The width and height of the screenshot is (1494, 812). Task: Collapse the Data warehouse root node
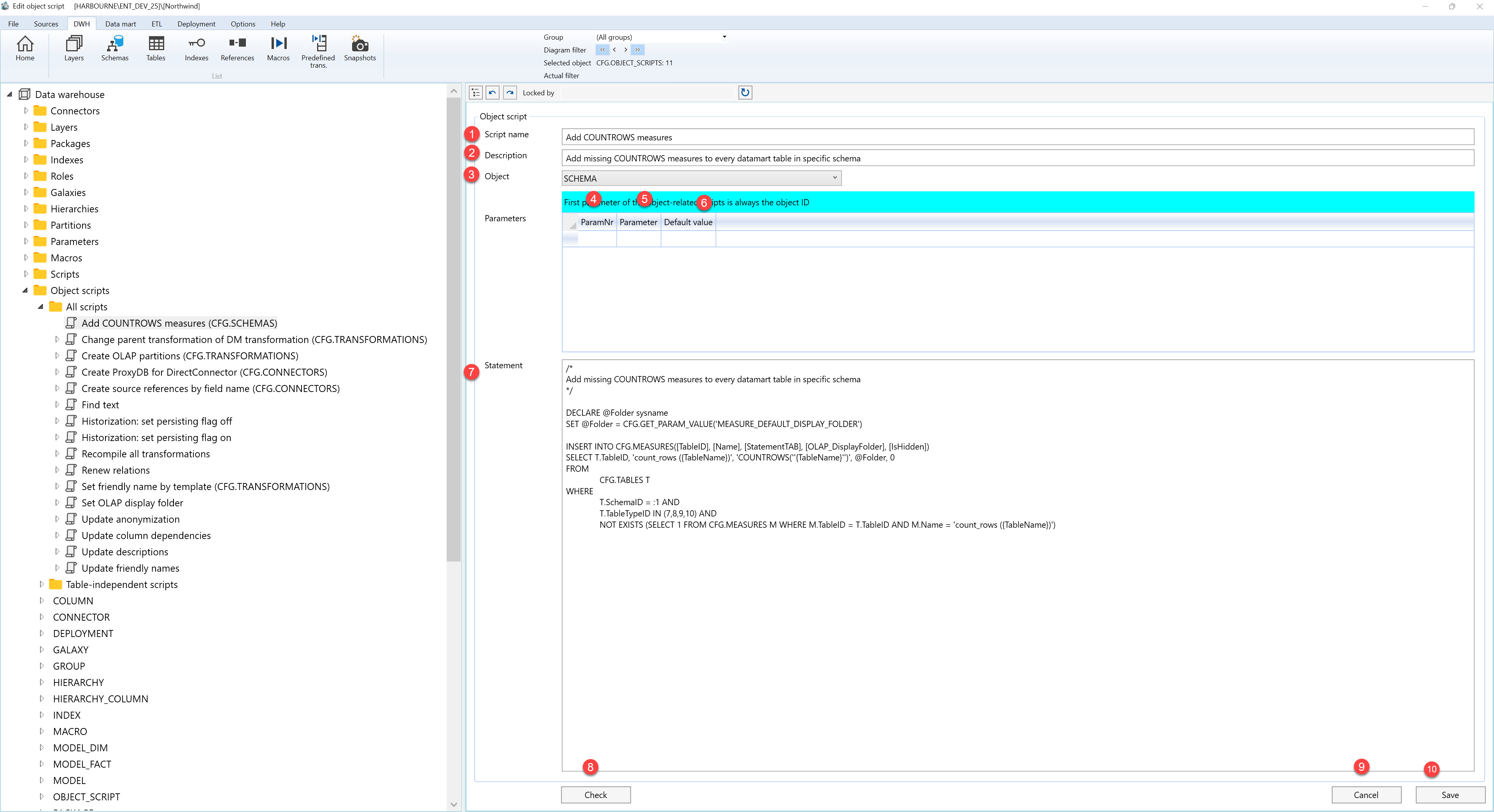(x=10, y=94)
